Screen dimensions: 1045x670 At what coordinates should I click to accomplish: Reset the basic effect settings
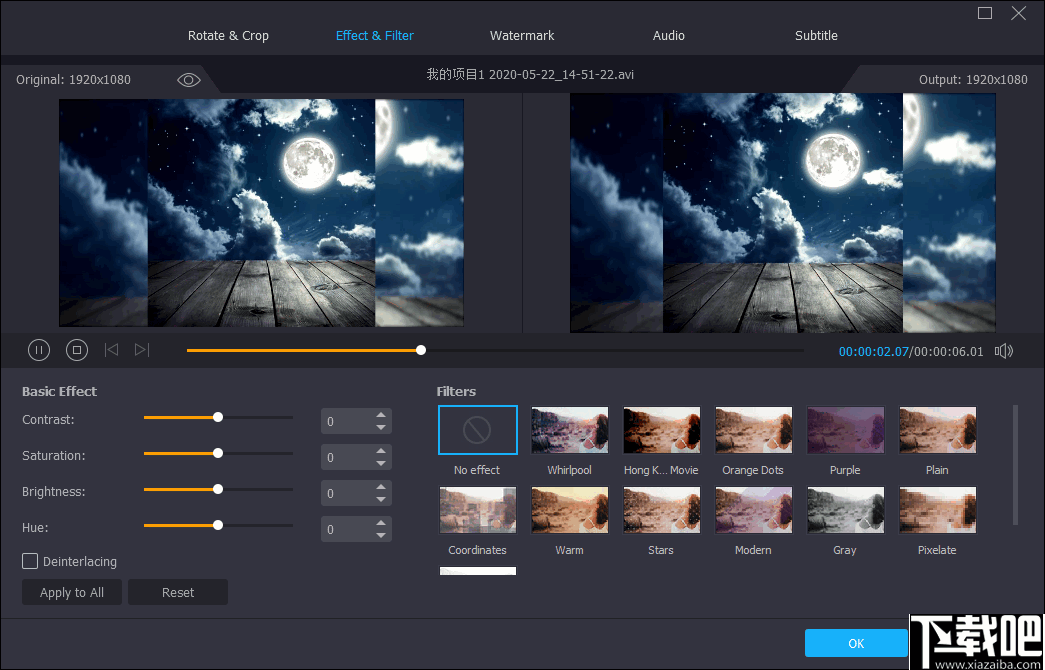(178, 592)
